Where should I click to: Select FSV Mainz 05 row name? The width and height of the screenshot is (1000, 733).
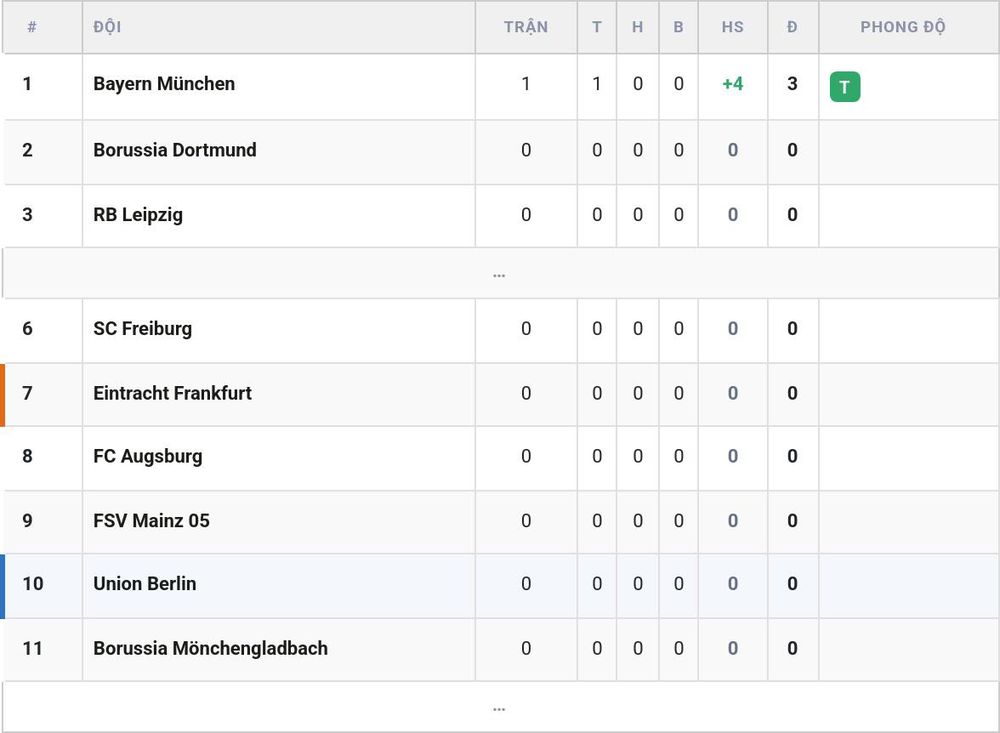(151, 521)
